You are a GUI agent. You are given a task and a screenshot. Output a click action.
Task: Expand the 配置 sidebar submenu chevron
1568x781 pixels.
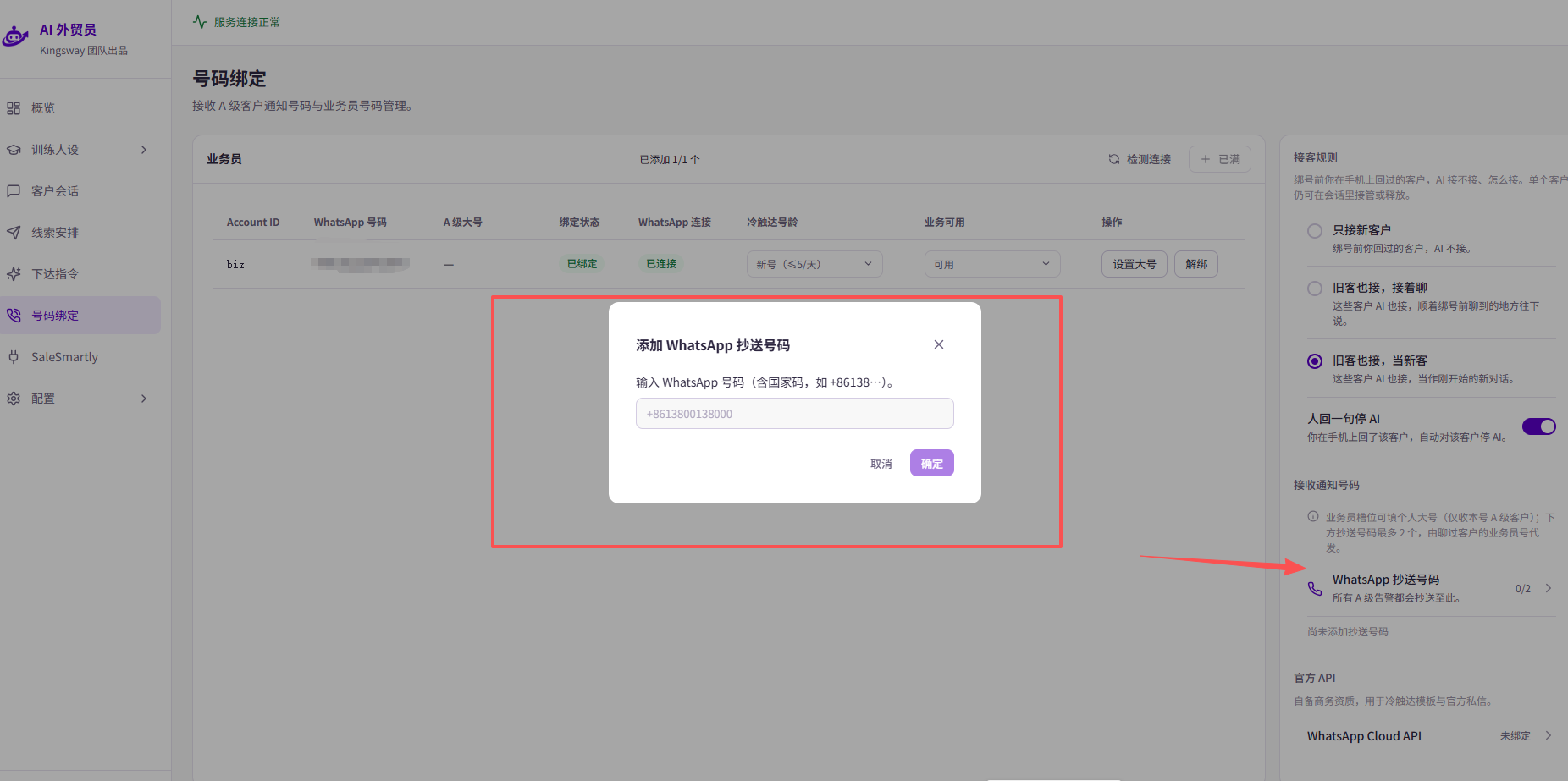[144, 399]
